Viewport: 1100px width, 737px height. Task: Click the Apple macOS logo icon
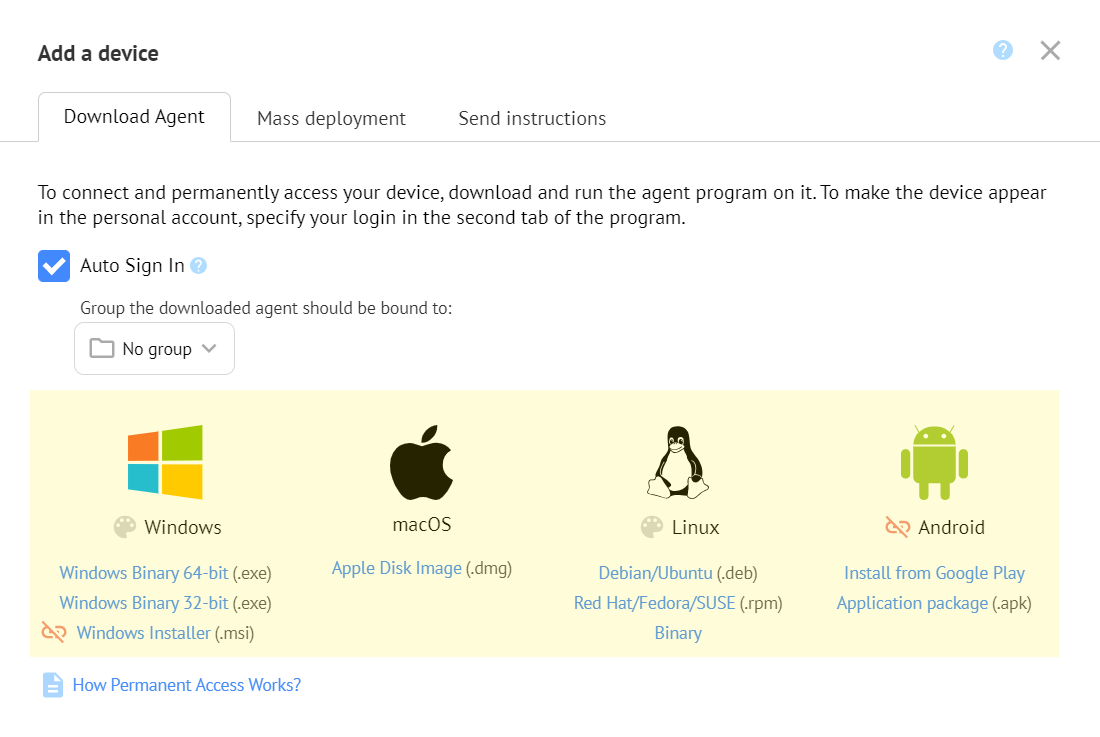click(x=421, y=462)
